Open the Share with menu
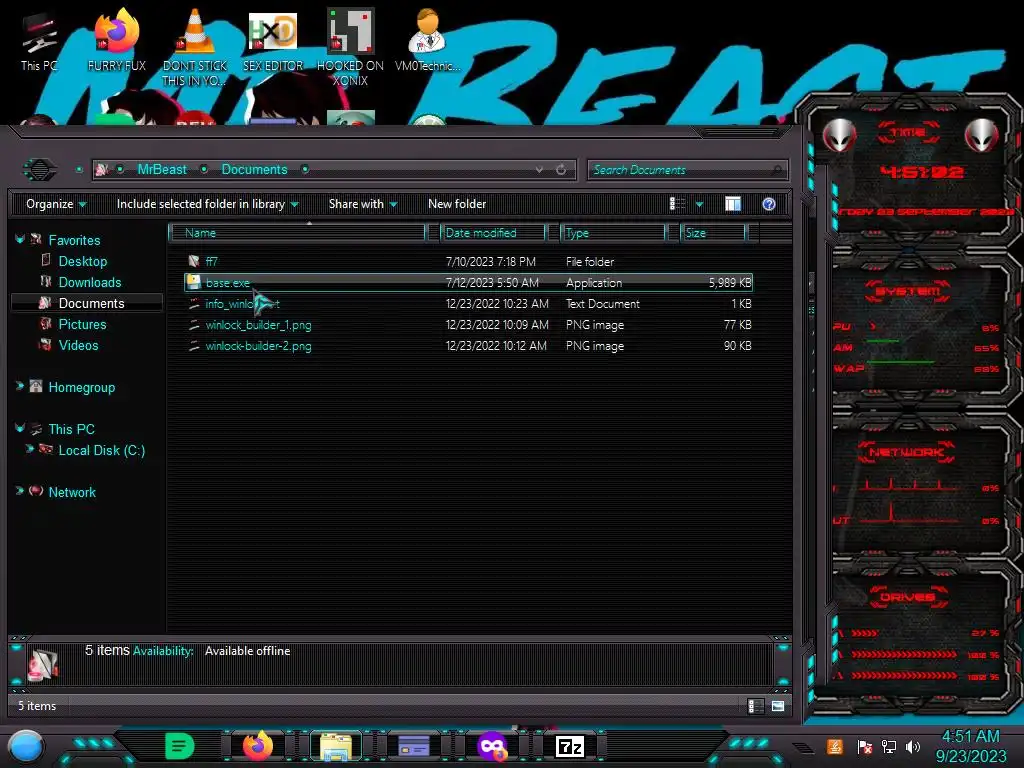Viewport: 1024px width, 768px height. [x=363, y=204]
